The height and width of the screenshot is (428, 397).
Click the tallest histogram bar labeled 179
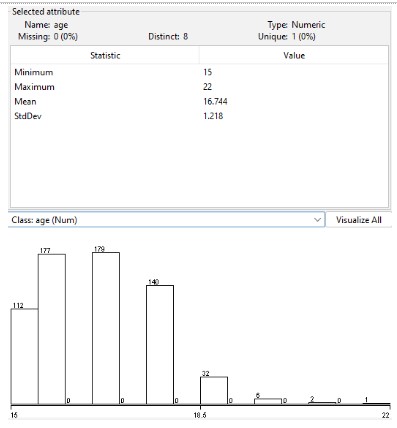pos(106,328)
